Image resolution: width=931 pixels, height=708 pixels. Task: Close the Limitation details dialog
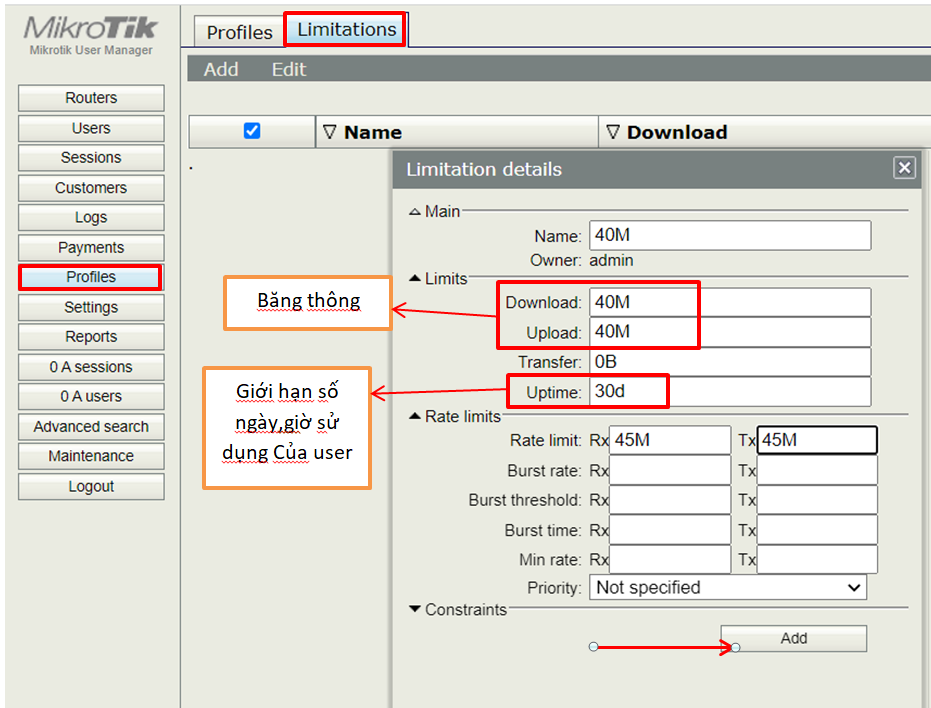point(904,168)
